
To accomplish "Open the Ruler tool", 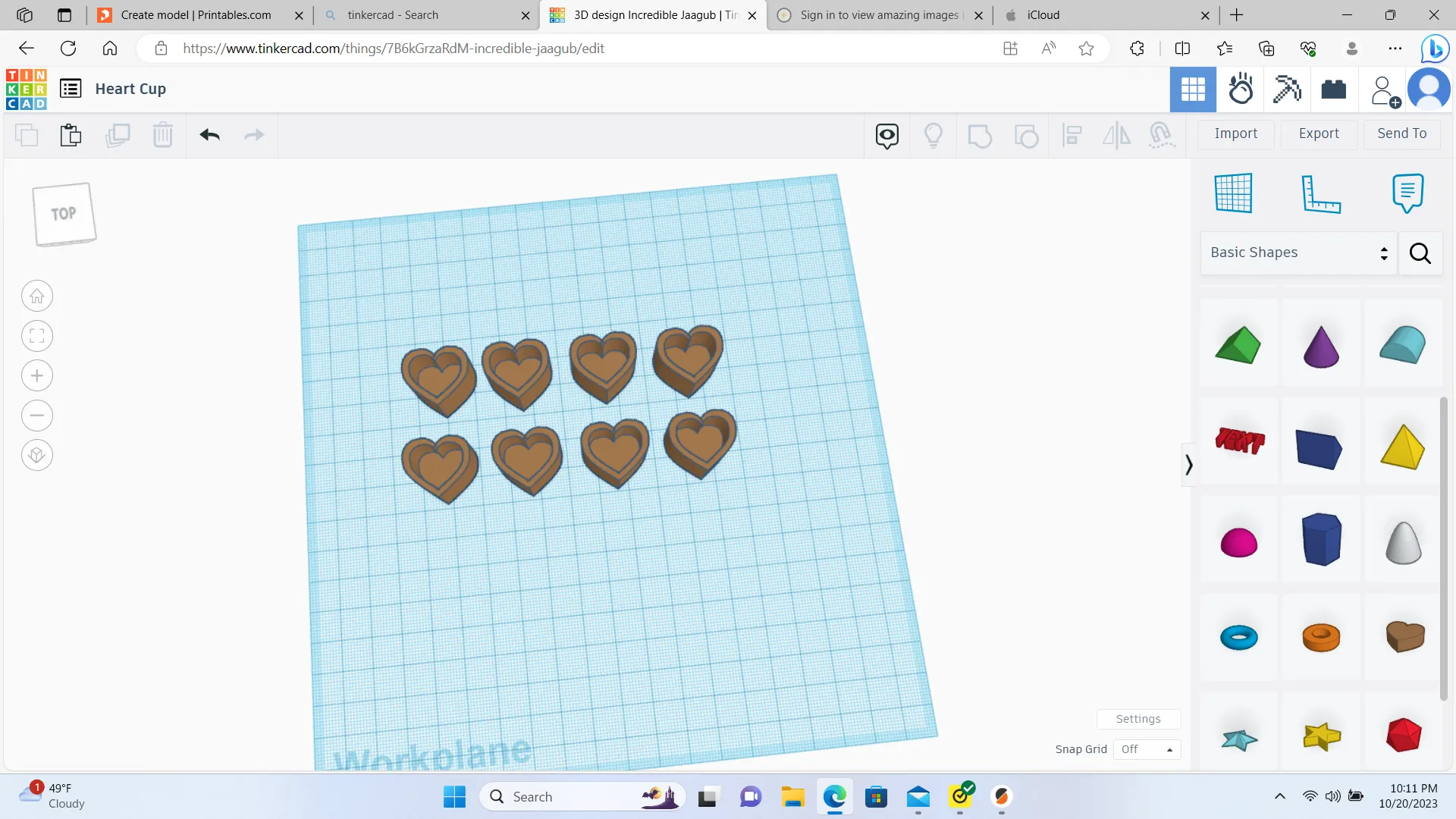I will coord(1320,193).
